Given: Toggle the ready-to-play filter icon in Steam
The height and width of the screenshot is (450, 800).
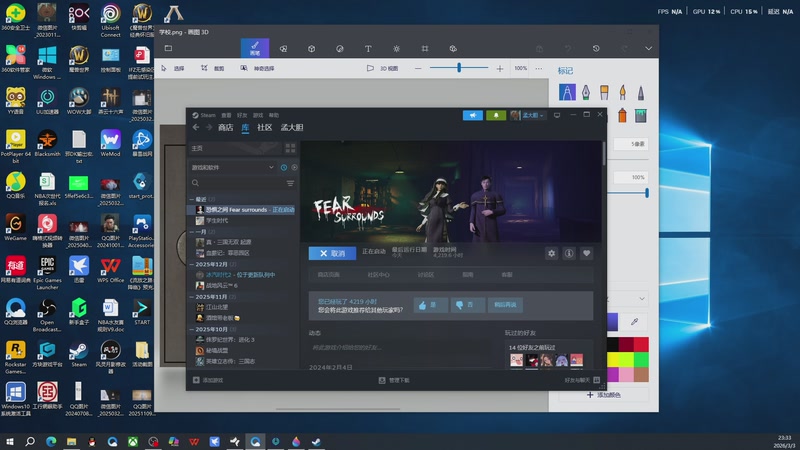Looking at the screenshot, I should [x=294, y=167].
